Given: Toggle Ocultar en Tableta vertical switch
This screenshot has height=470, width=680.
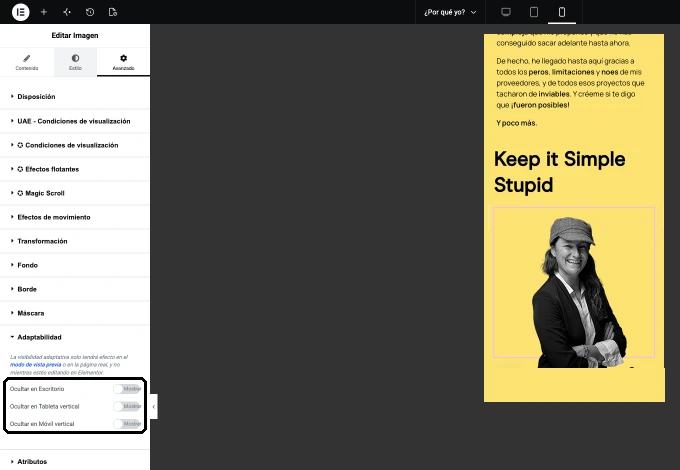Looking at the screenshot, I should (x=127, y=406).
